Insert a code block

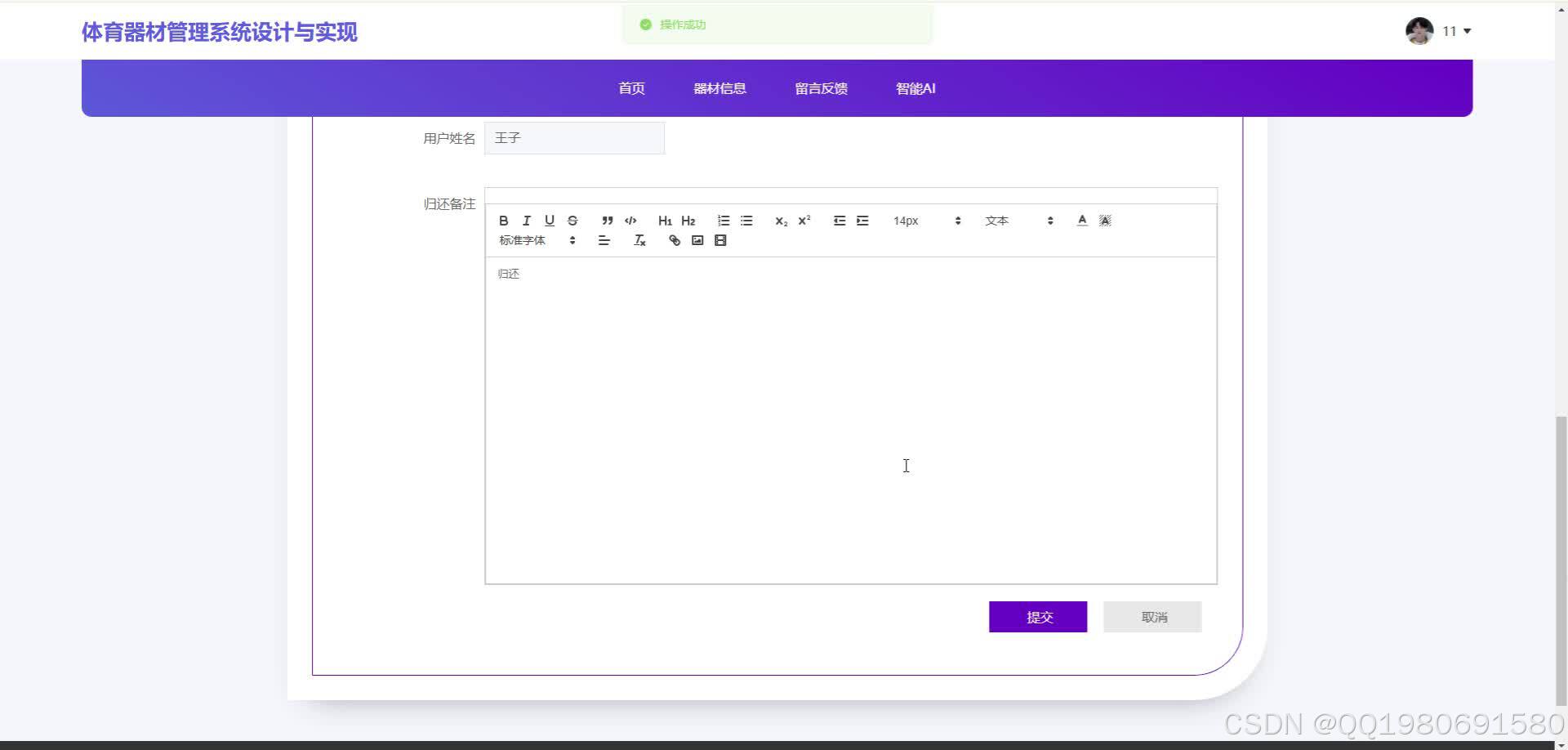coord(630,221)
